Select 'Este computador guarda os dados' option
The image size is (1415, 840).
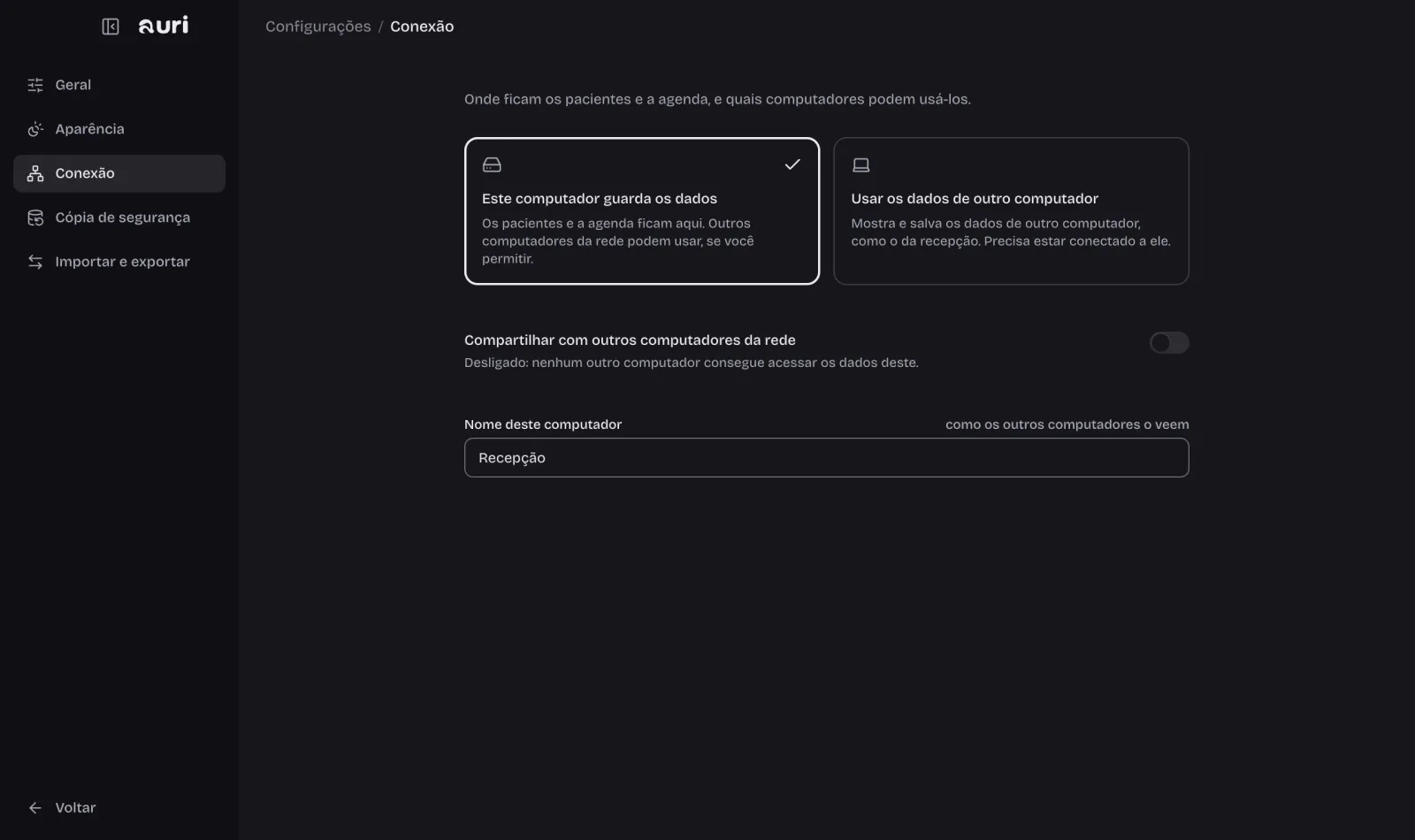(x=642, y=210)
